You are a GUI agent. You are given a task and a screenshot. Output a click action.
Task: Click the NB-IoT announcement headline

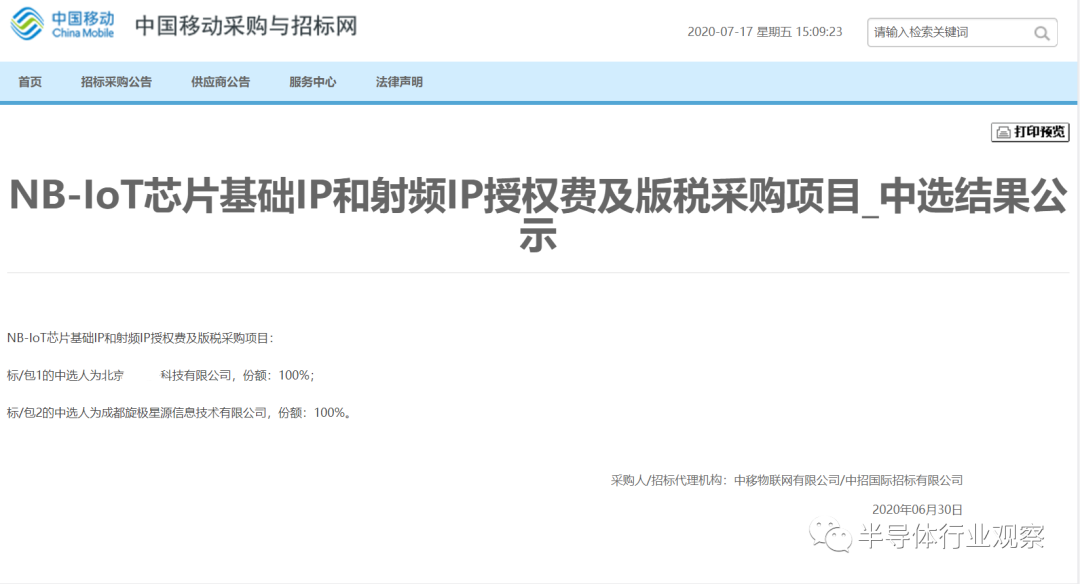point(538,214)
